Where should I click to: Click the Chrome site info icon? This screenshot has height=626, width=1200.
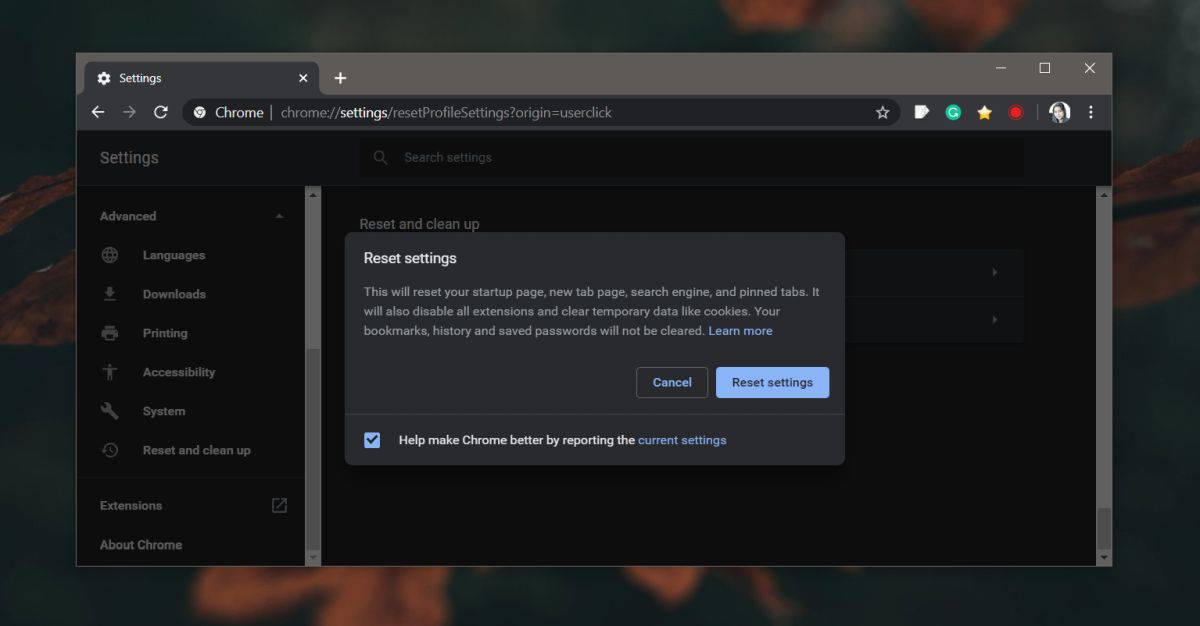(x=199, y=112)
